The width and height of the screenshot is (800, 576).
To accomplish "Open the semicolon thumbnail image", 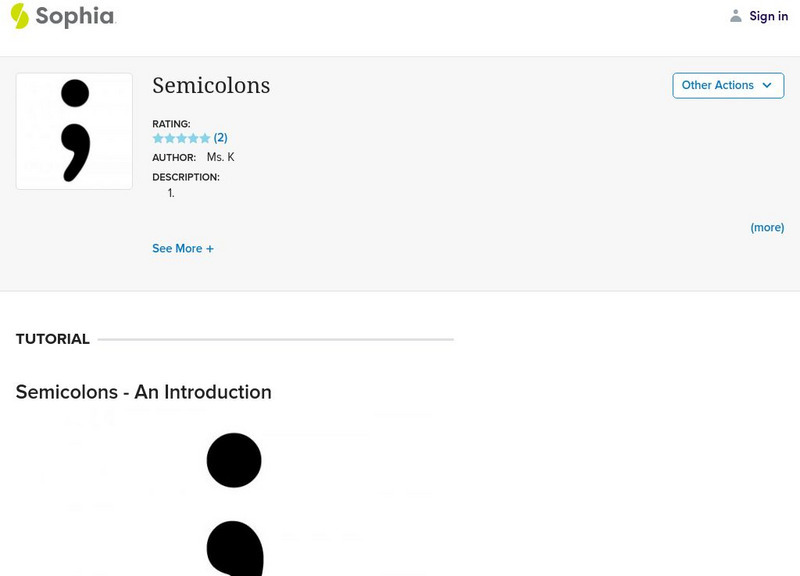I will pos(74,131).
